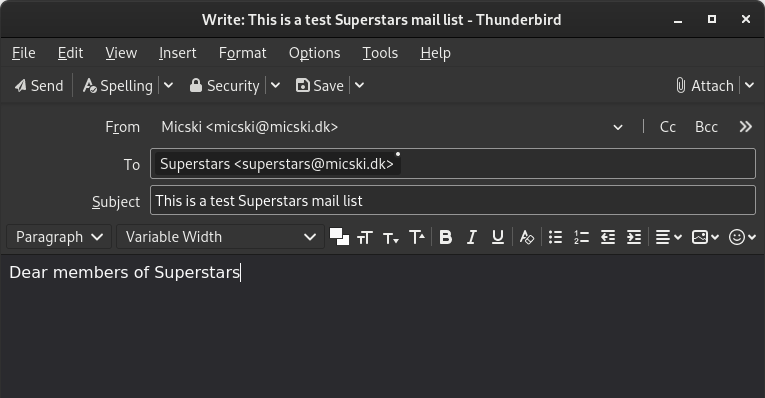The width and height of the screenshot is (765, 398).
Task: Toggle bold text formatting
Action: [445, 237]
